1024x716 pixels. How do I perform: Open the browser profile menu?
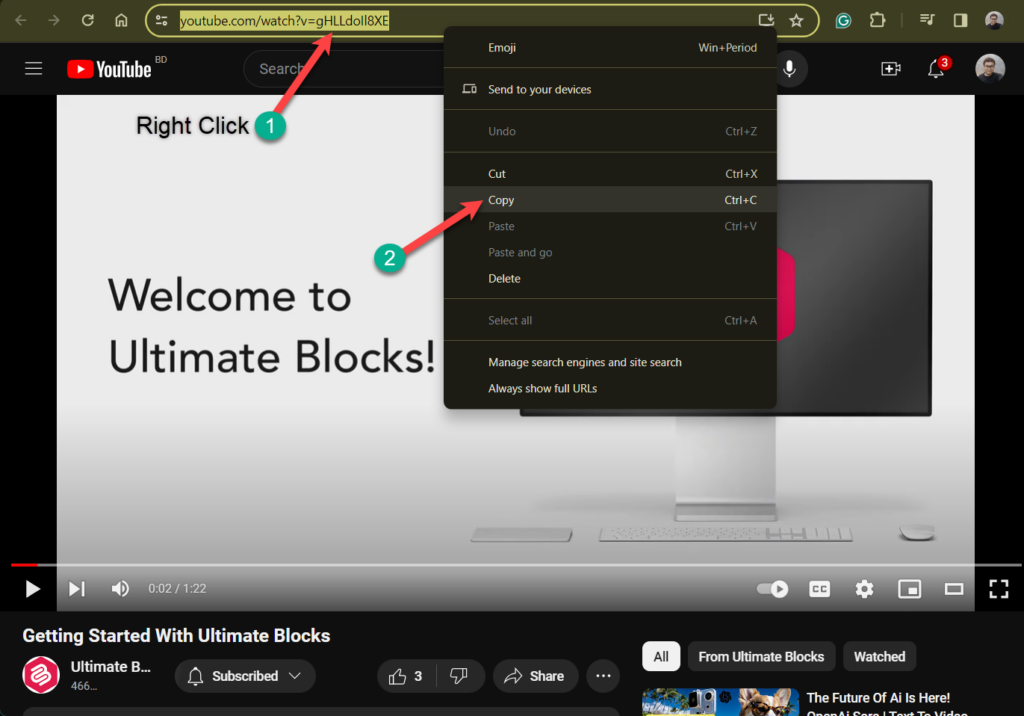click(992, 20)
